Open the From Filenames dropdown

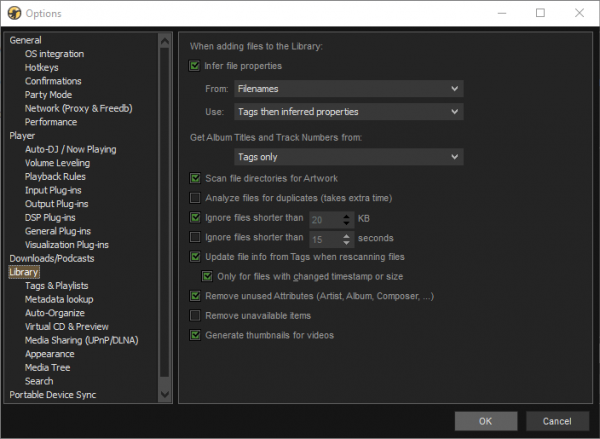pyautogui.click(x=349, y=89)
